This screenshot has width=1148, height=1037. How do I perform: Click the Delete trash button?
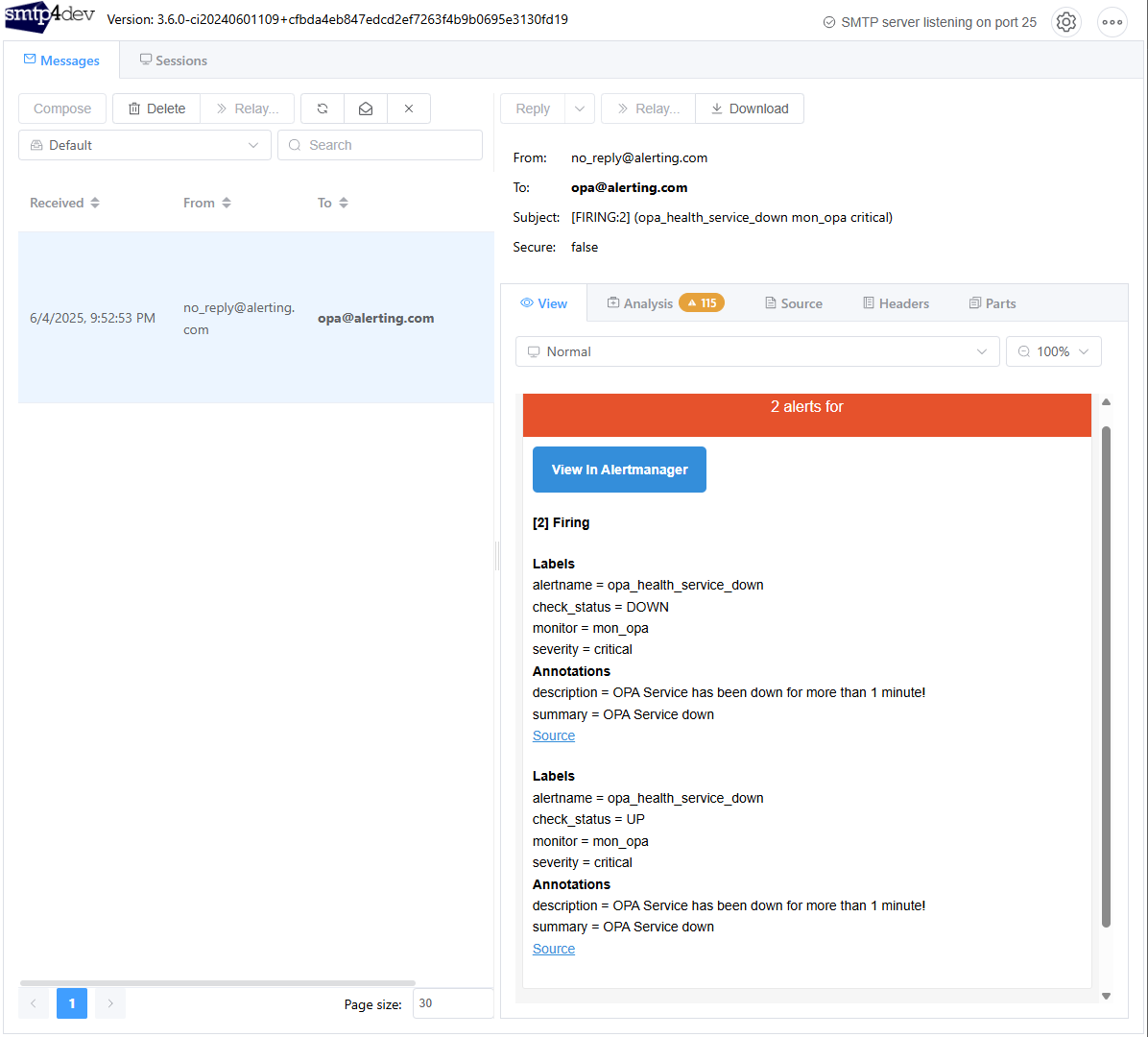[x=156, y=109]
